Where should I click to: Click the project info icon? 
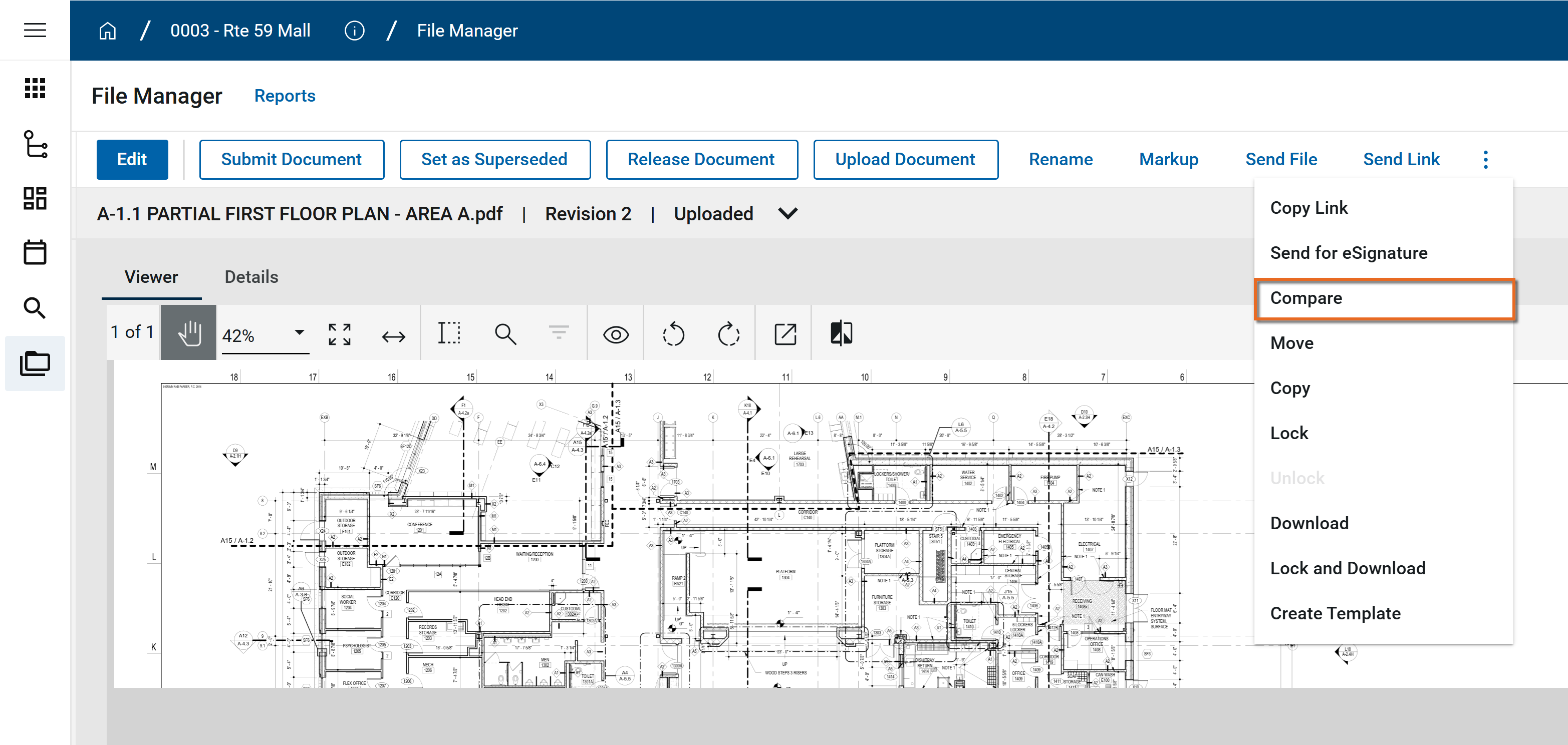pyautogui.click(x=354, y=31)
